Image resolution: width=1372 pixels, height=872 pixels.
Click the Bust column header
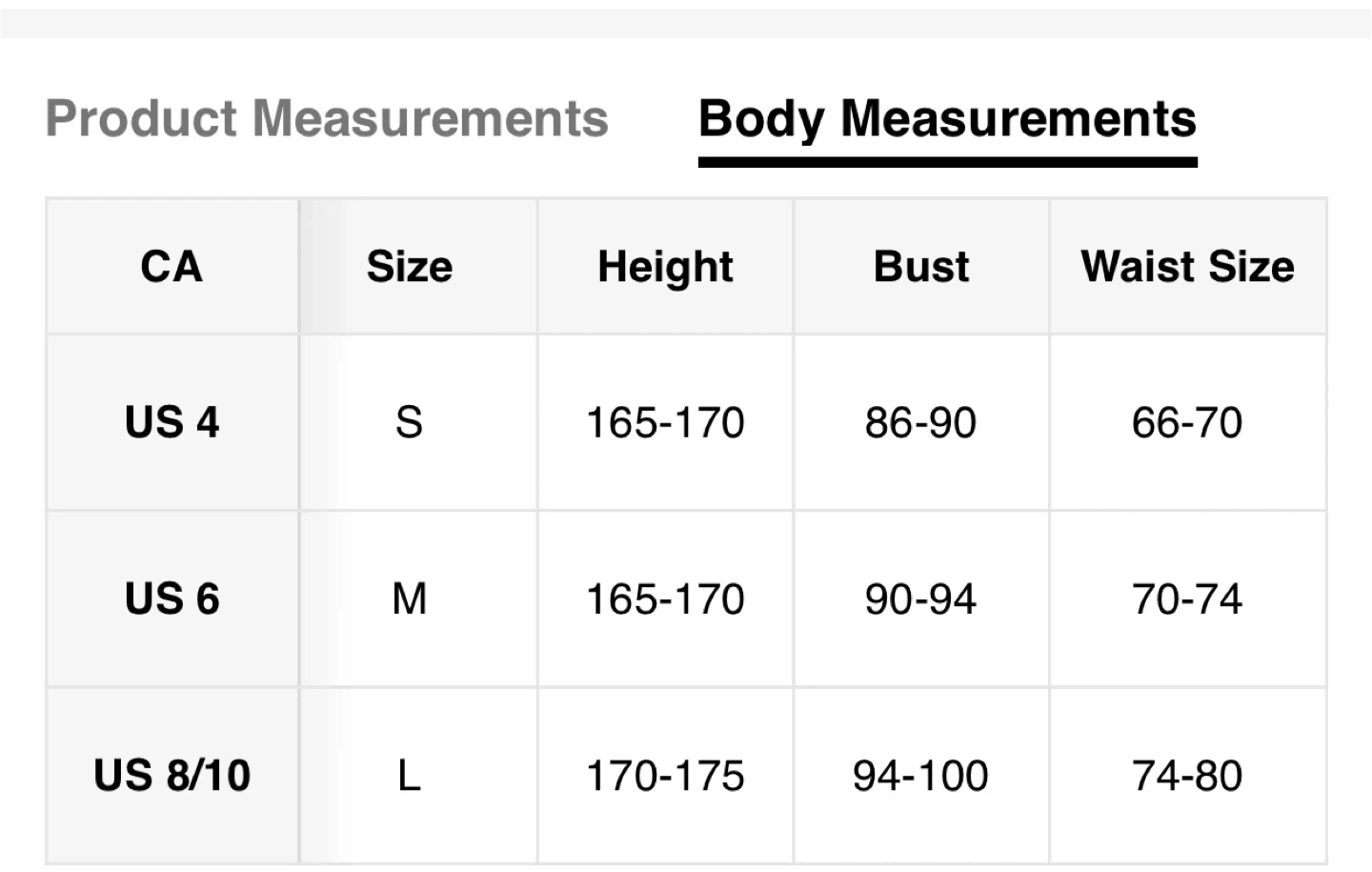click(x=921, y=267)
